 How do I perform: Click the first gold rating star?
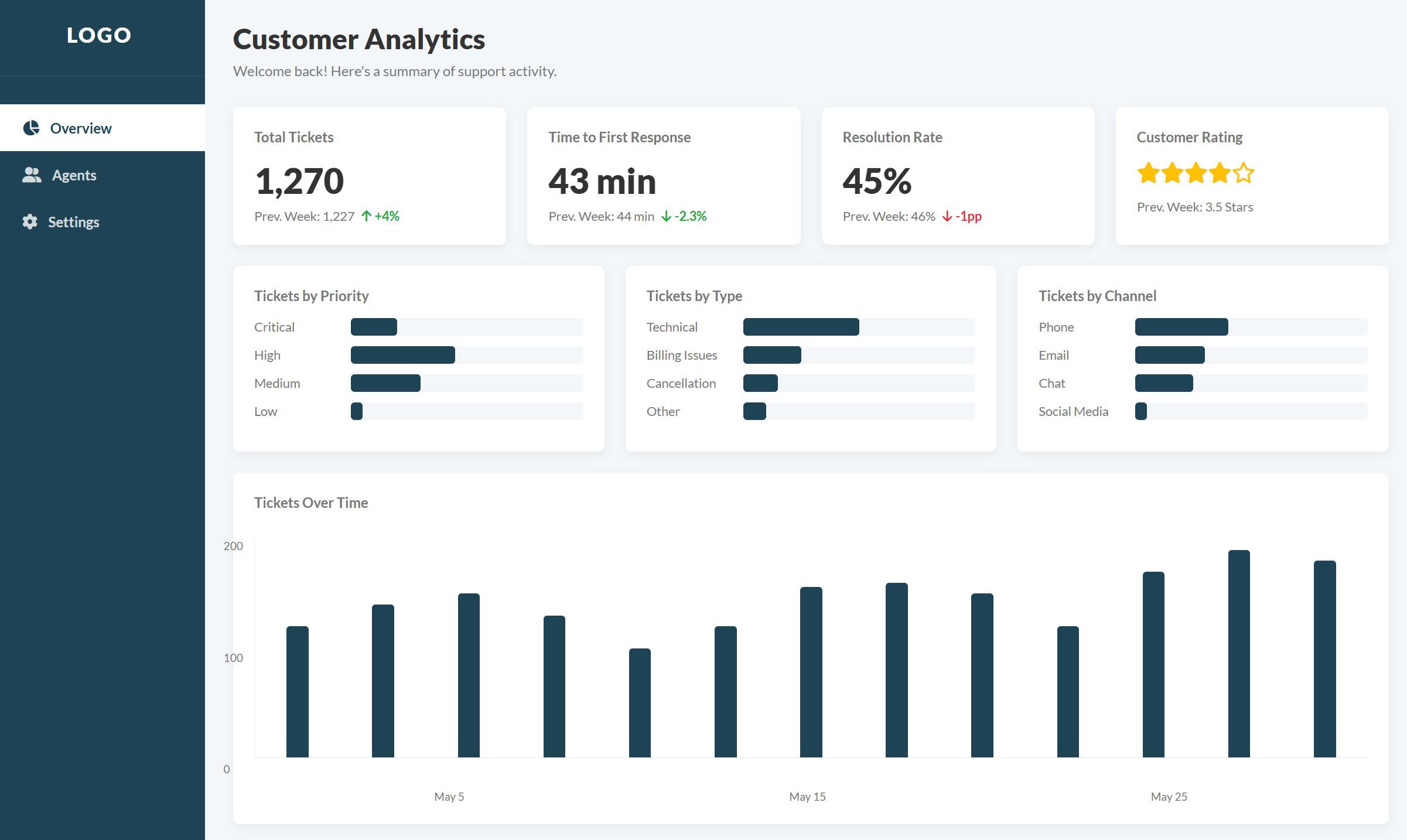(1148, 173)
